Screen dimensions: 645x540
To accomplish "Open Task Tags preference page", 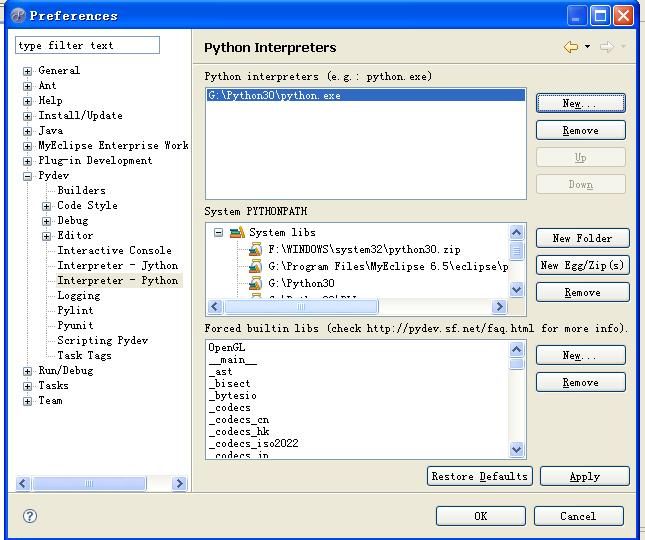I will [x=84, y=355].
